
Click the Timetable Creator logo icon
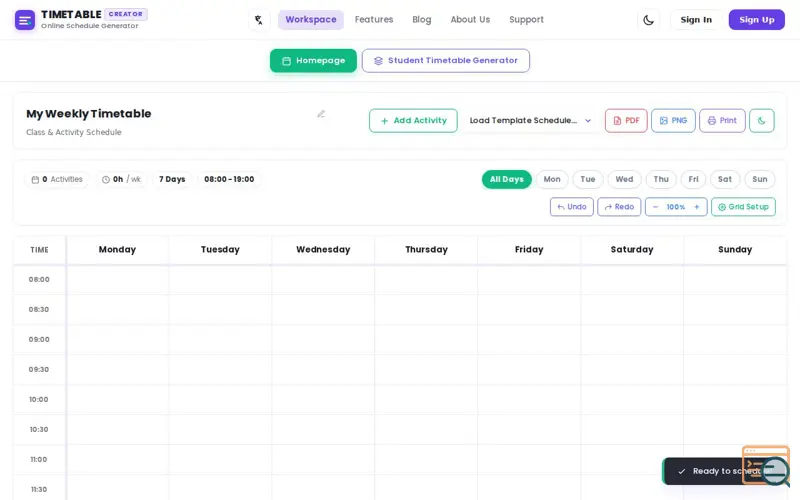[x=24, y=20]
